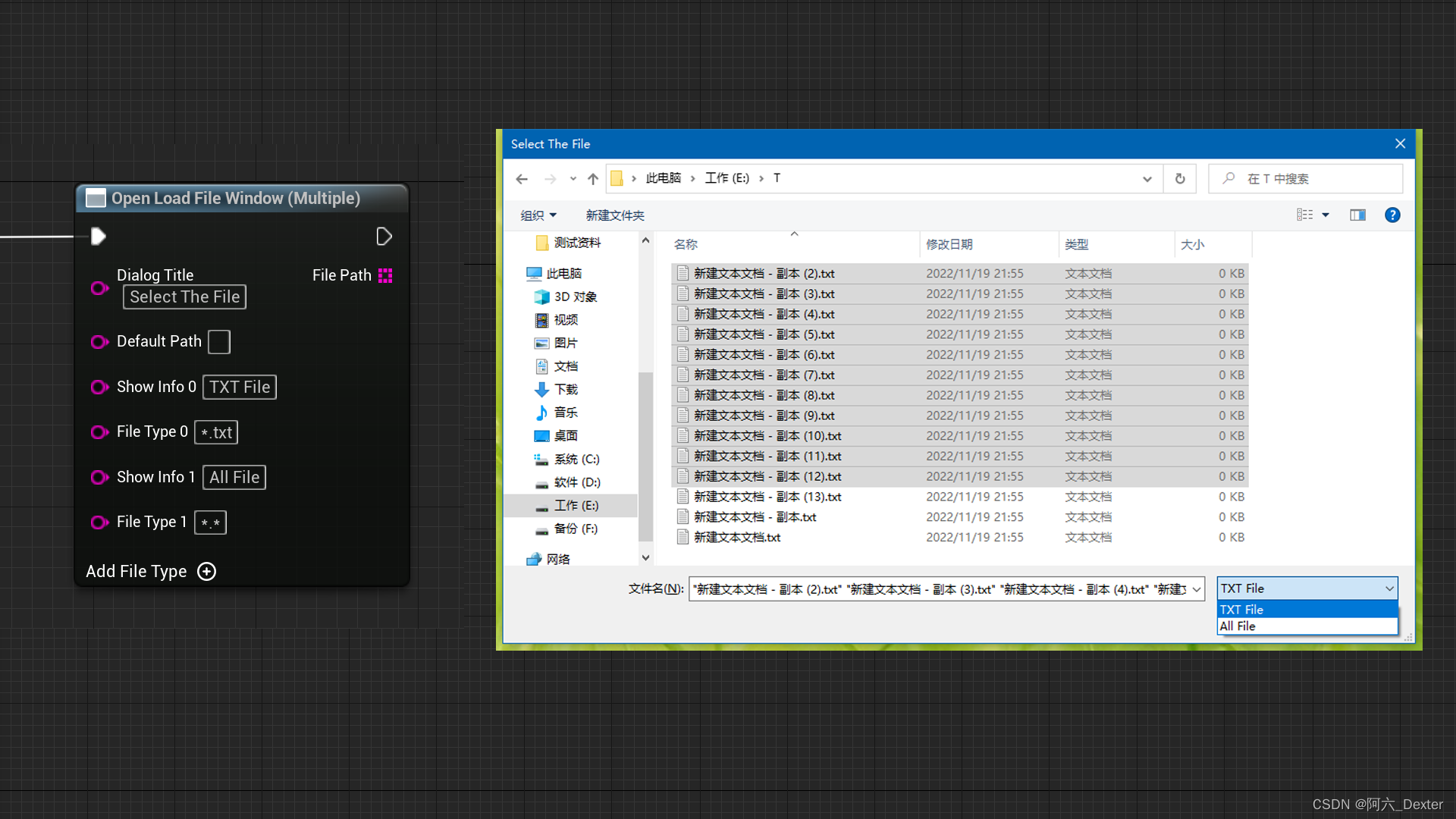Click the filename input field
This screenshot has height=819, width=1456.
pyautogui.click(x=940, y=588)
